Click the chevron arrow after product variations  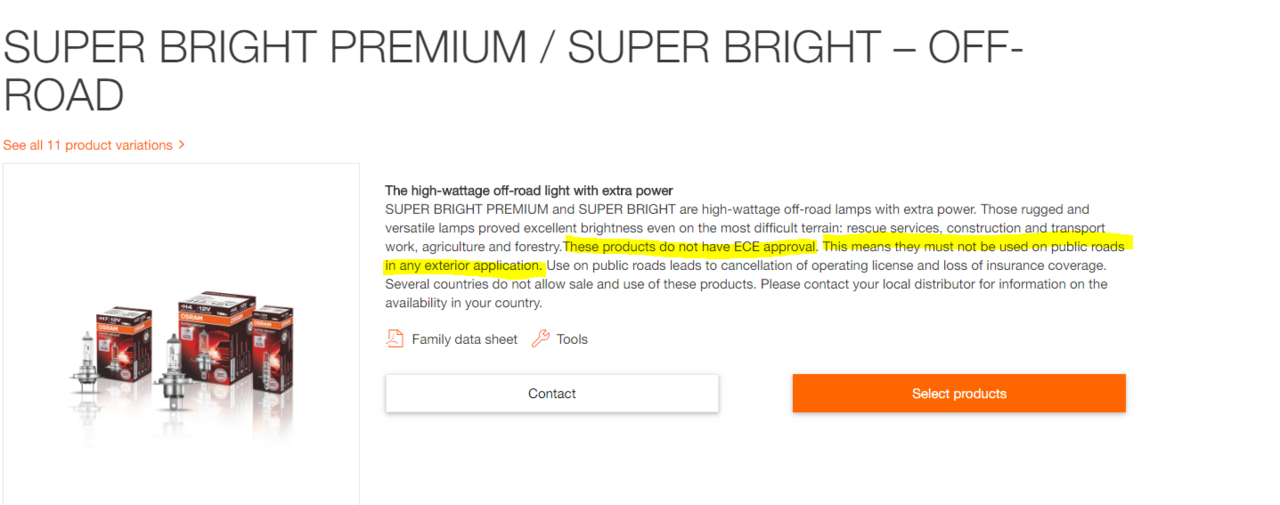click(x=181, y=145)
